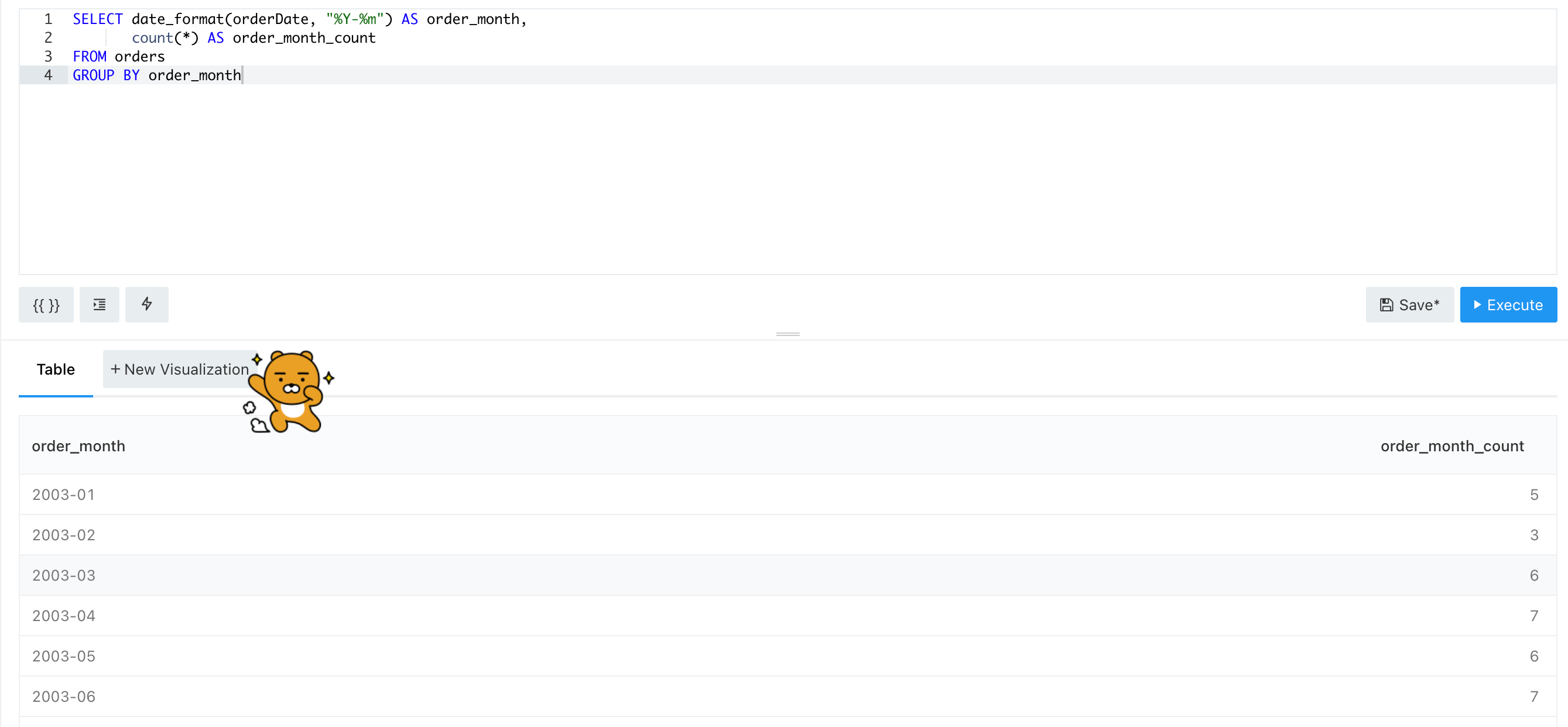Click the 2003-06 order month cell
This screenshot has width=1568, height=727.
click(x=63, y=697)
